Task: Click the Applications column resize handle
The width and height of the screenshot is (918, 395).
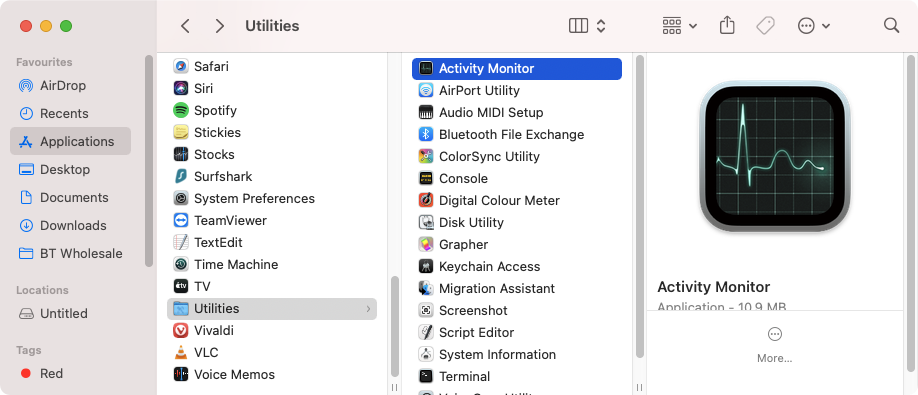Action: point(395,387)
